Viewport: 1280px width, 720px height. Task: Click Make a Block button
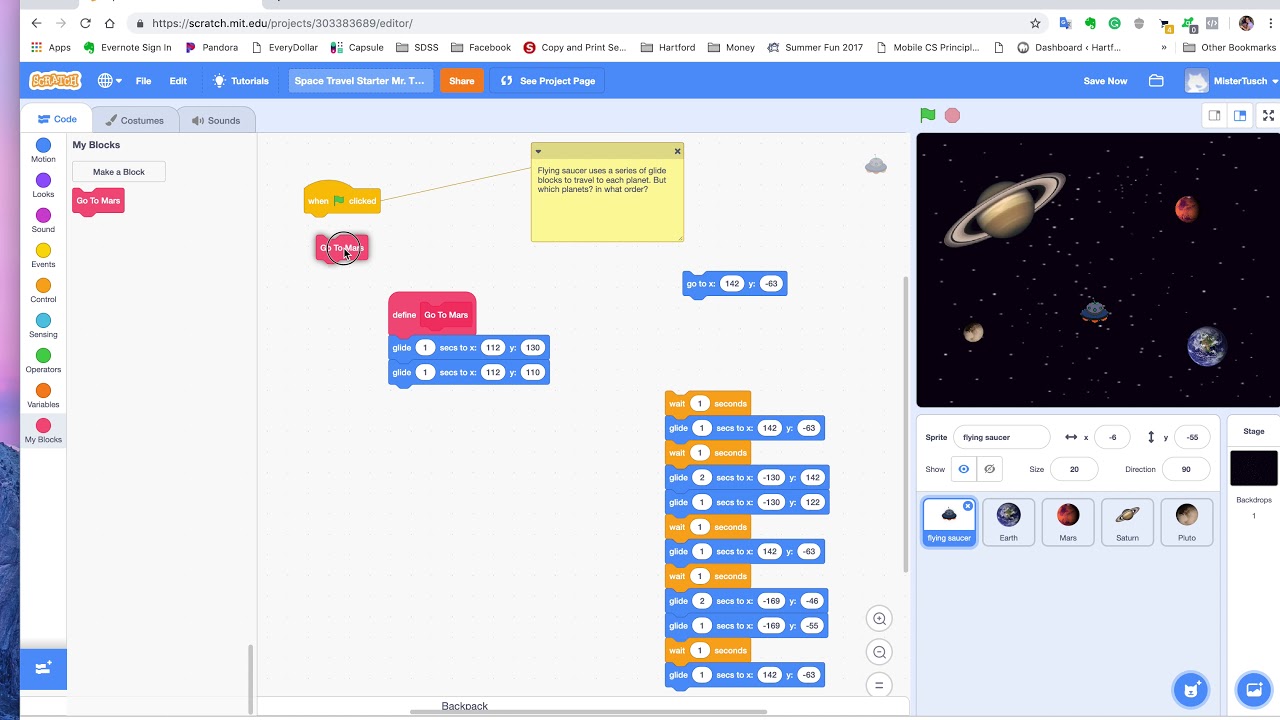[119, 172]
